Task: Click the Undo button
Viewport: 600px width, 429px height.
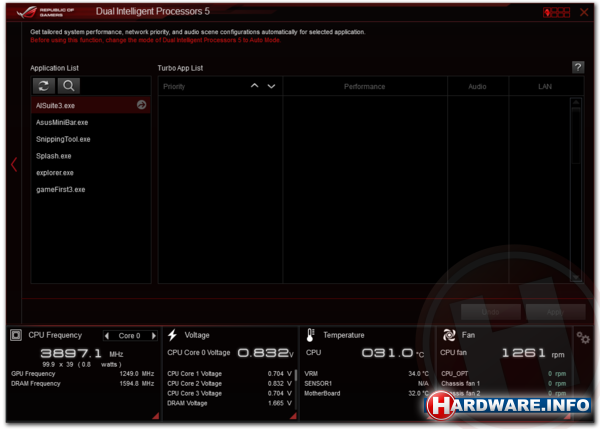Action: [x=491, y=312]
